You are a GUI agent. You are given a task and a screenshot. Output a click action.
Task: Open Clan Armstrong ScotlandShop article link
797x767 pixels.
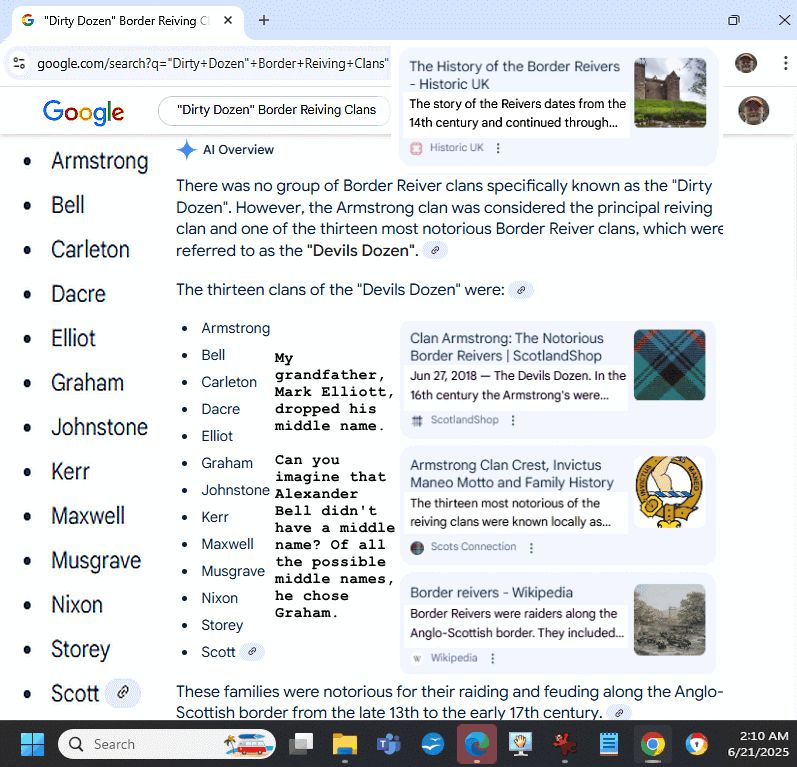(x=506, y=347)
